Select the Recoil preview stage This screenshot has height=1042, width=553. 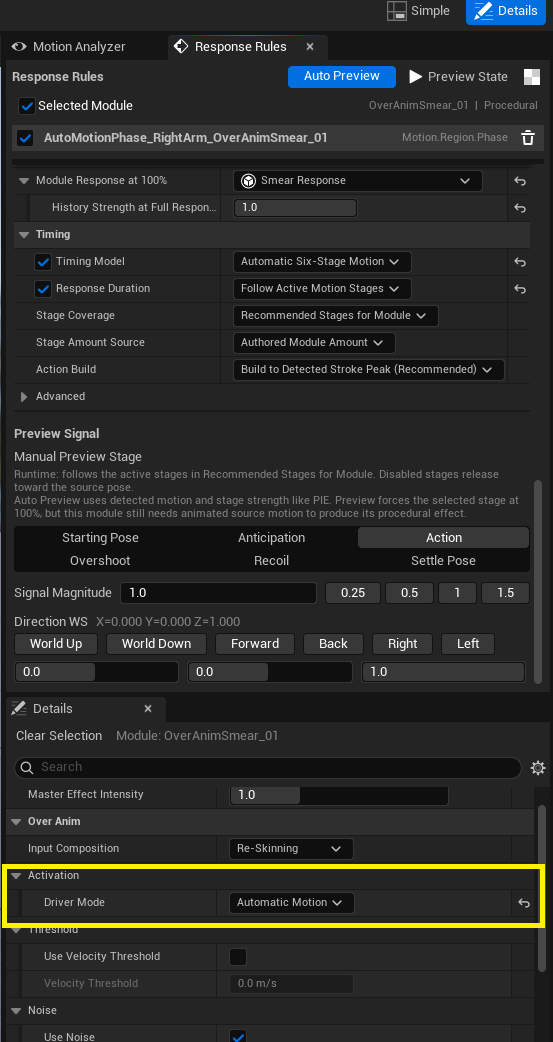tap(272, 560)
